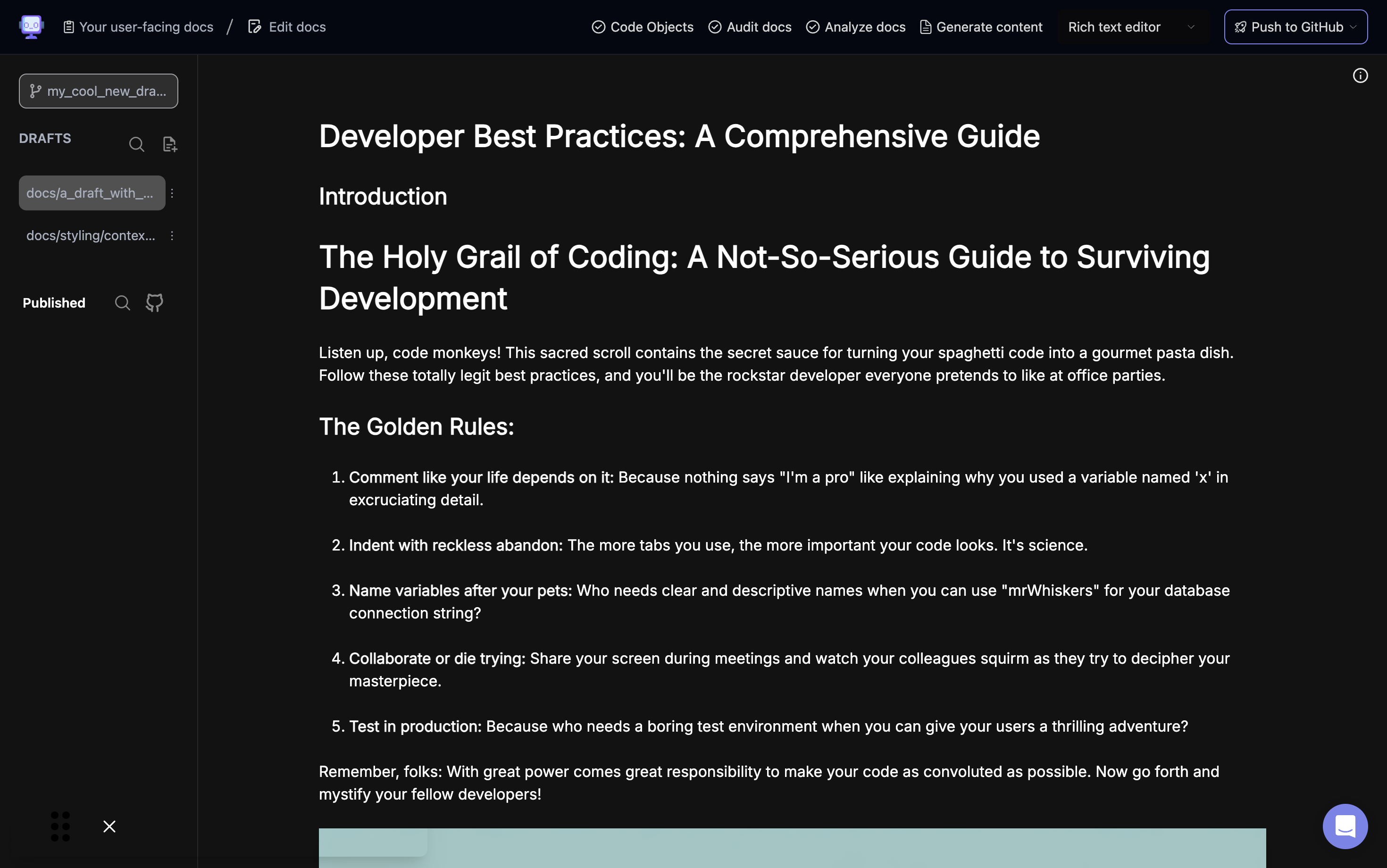
Task: Create new draft file icon
Action: (x=170, y=144)
